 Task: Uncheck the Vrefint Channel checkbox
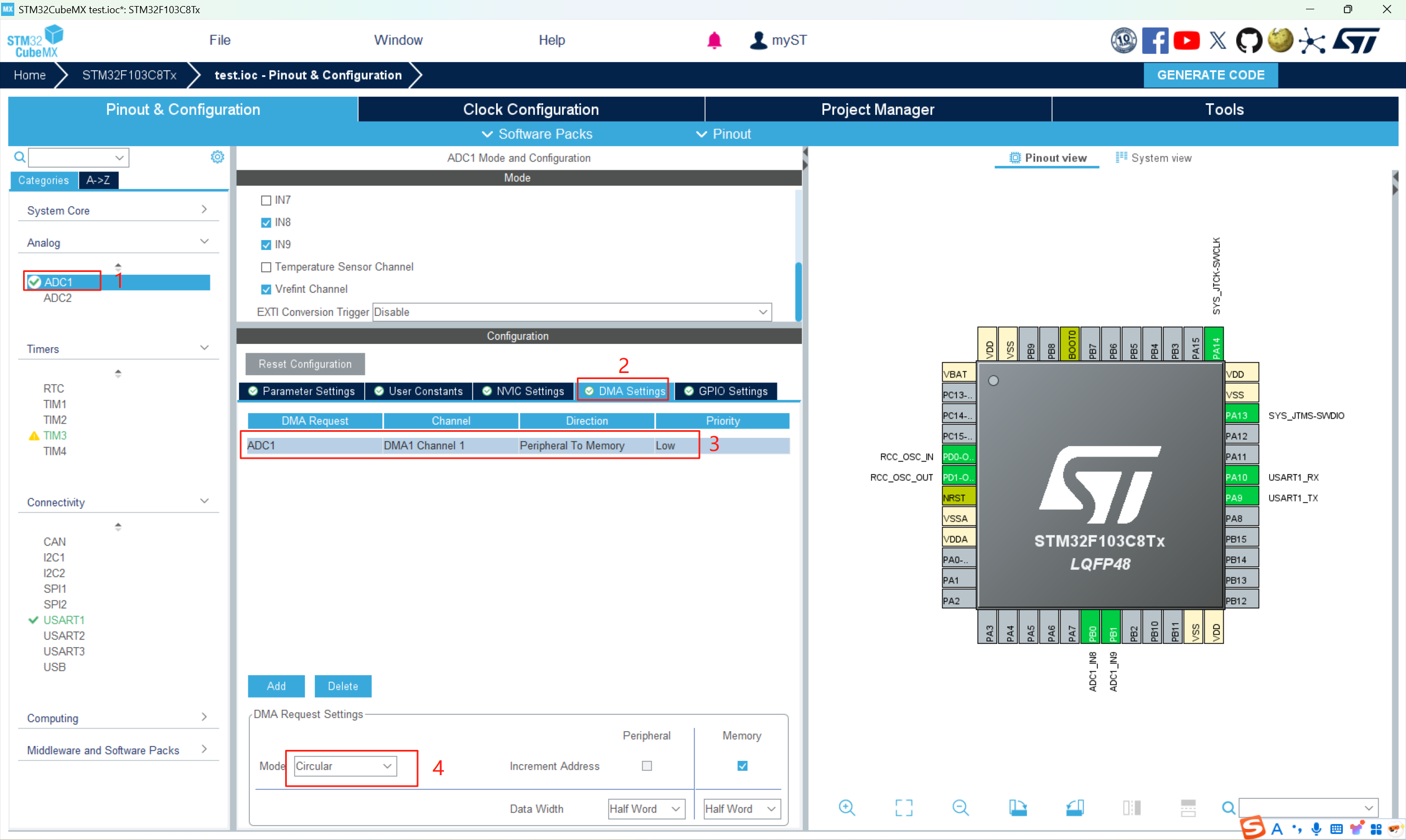point(266,289)
